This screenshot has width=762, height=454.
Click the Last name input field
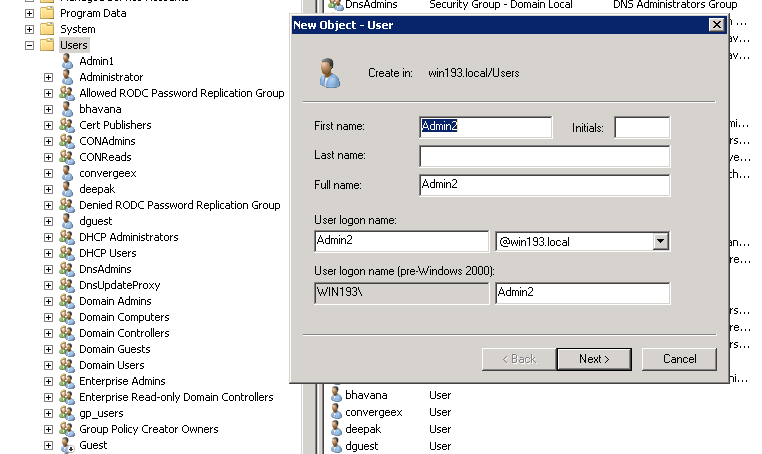click(545, 157)
